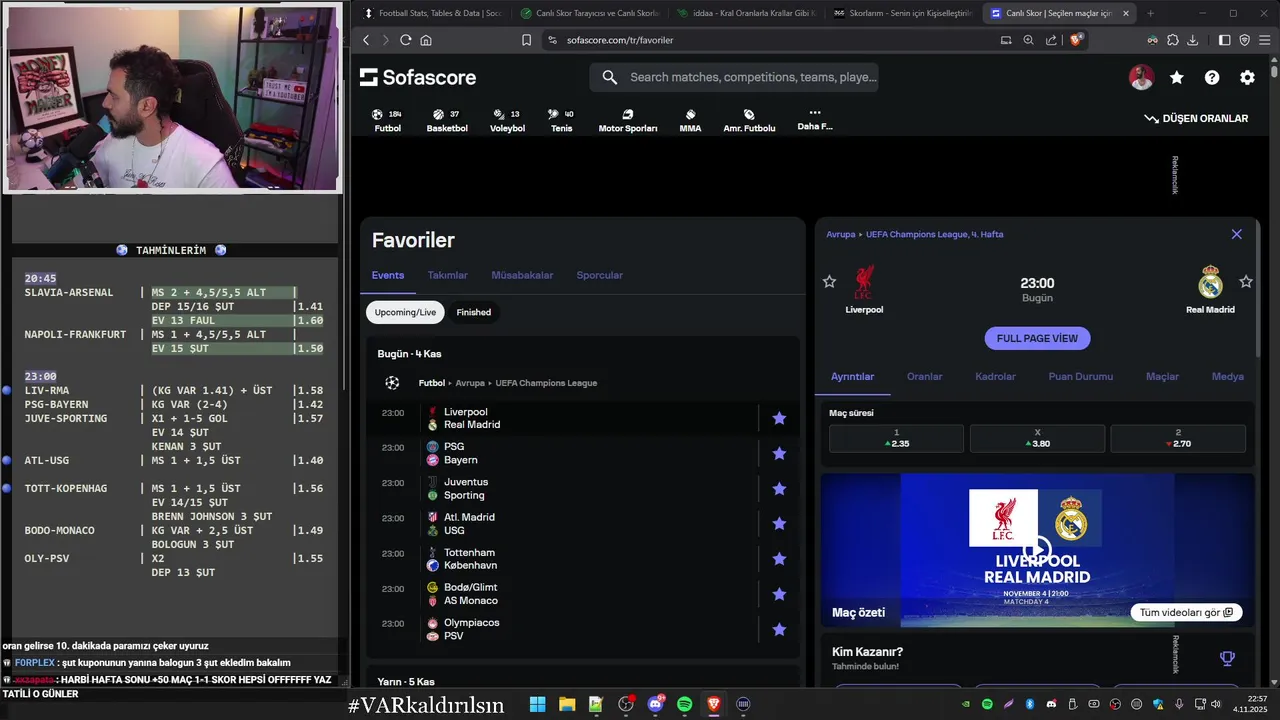
Task: Switch to the Maçlar tab
Action: coord(1162,376)
